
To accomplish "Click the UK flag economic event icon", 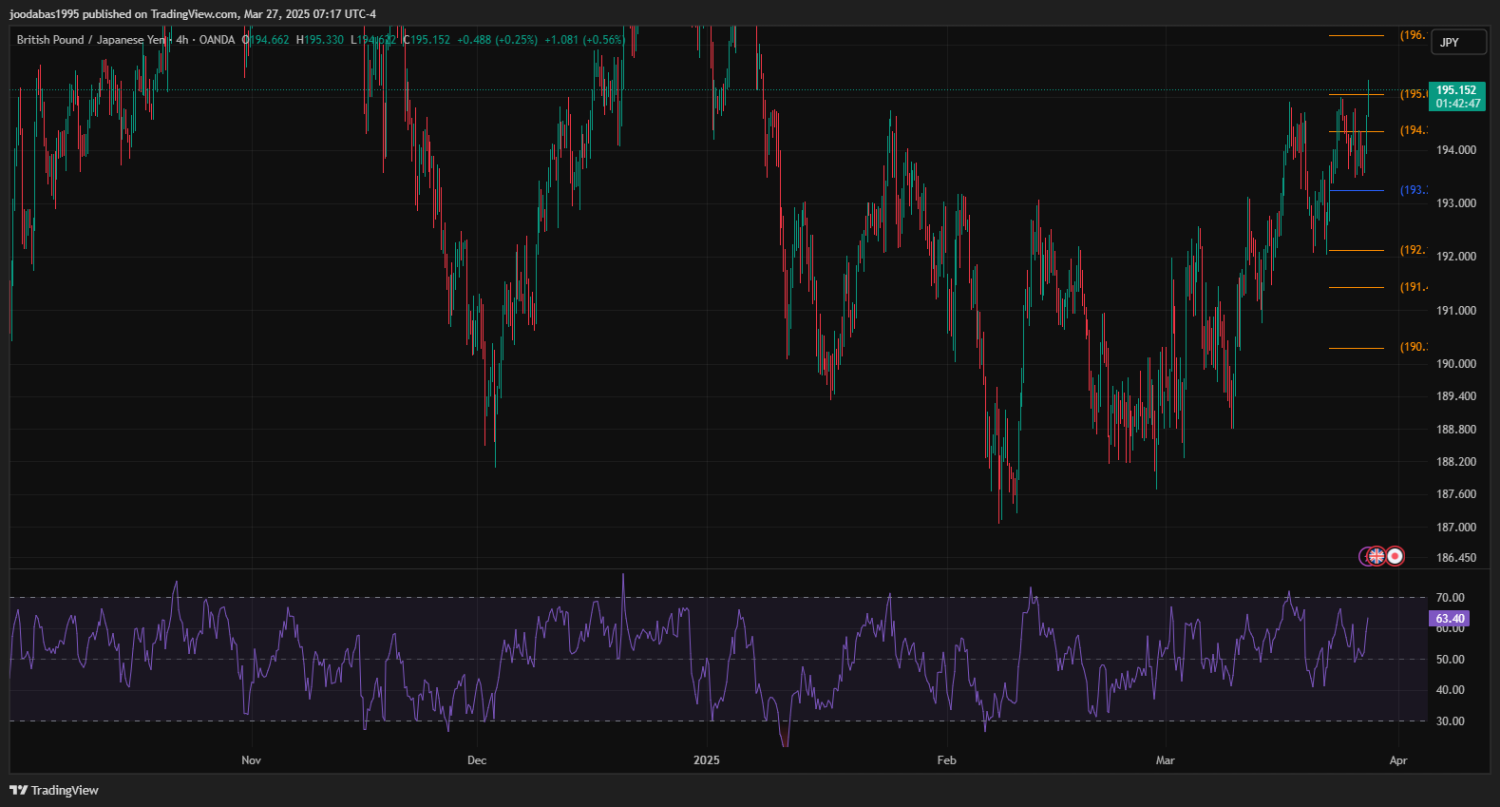I will coord(1377,556).
